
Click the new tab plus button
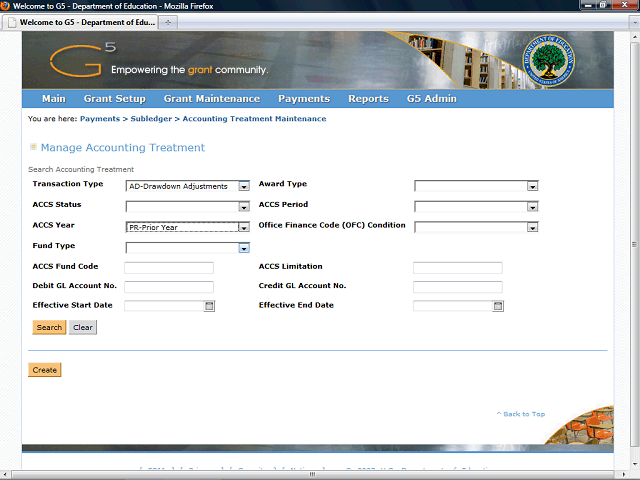(168, 22)
